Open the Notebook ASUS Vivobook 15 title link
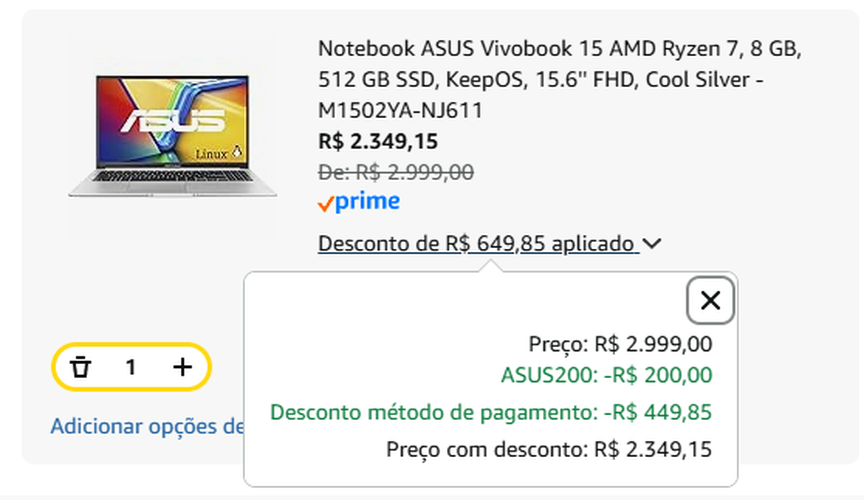Viewport: 864px width, 500px height. tap(559, 48)
